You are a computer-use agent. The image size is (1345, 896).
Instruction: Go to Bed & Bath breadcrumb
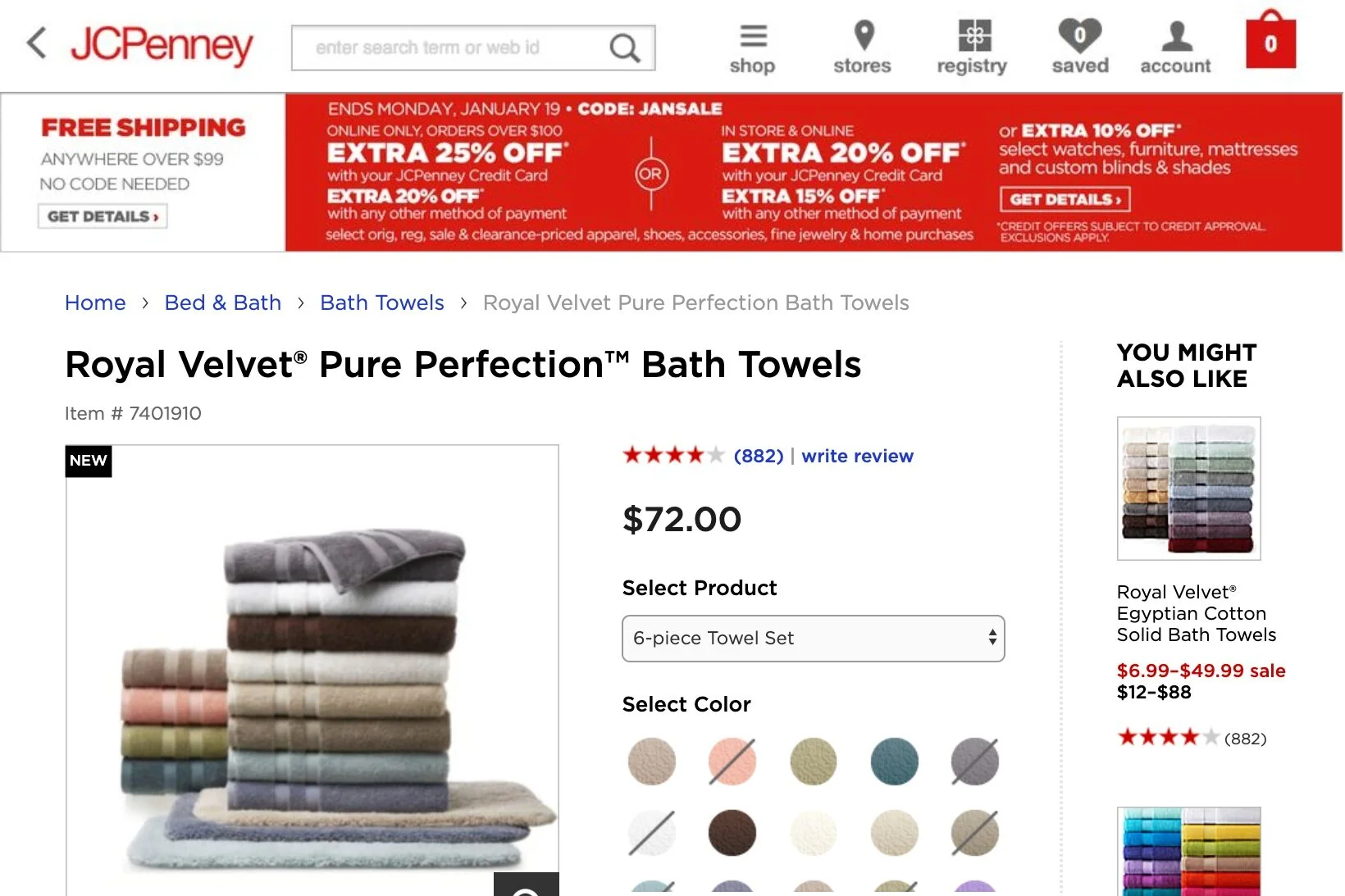pos(223,302)
